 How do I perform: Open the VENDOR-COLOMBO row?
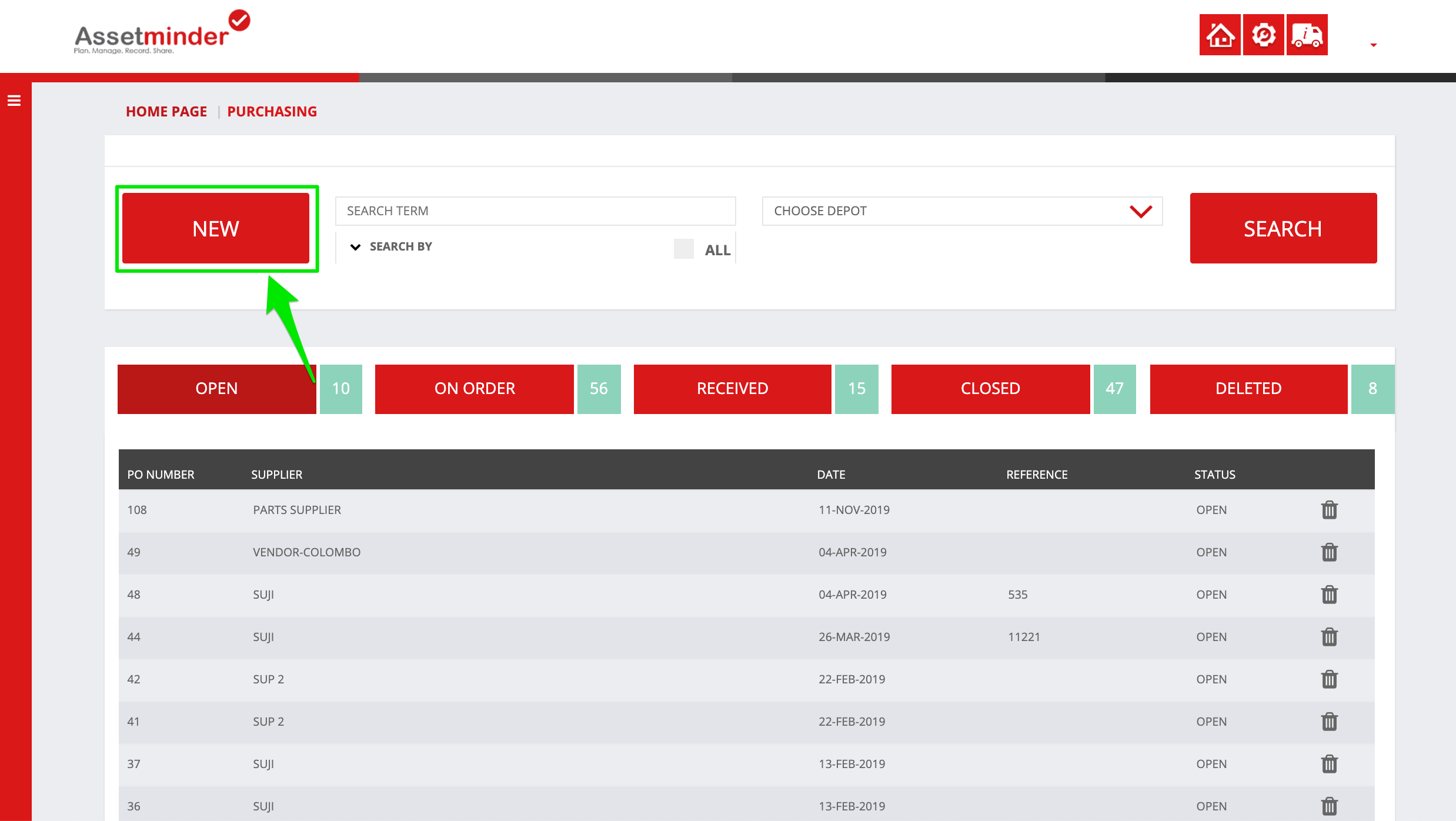coord(746,553)
